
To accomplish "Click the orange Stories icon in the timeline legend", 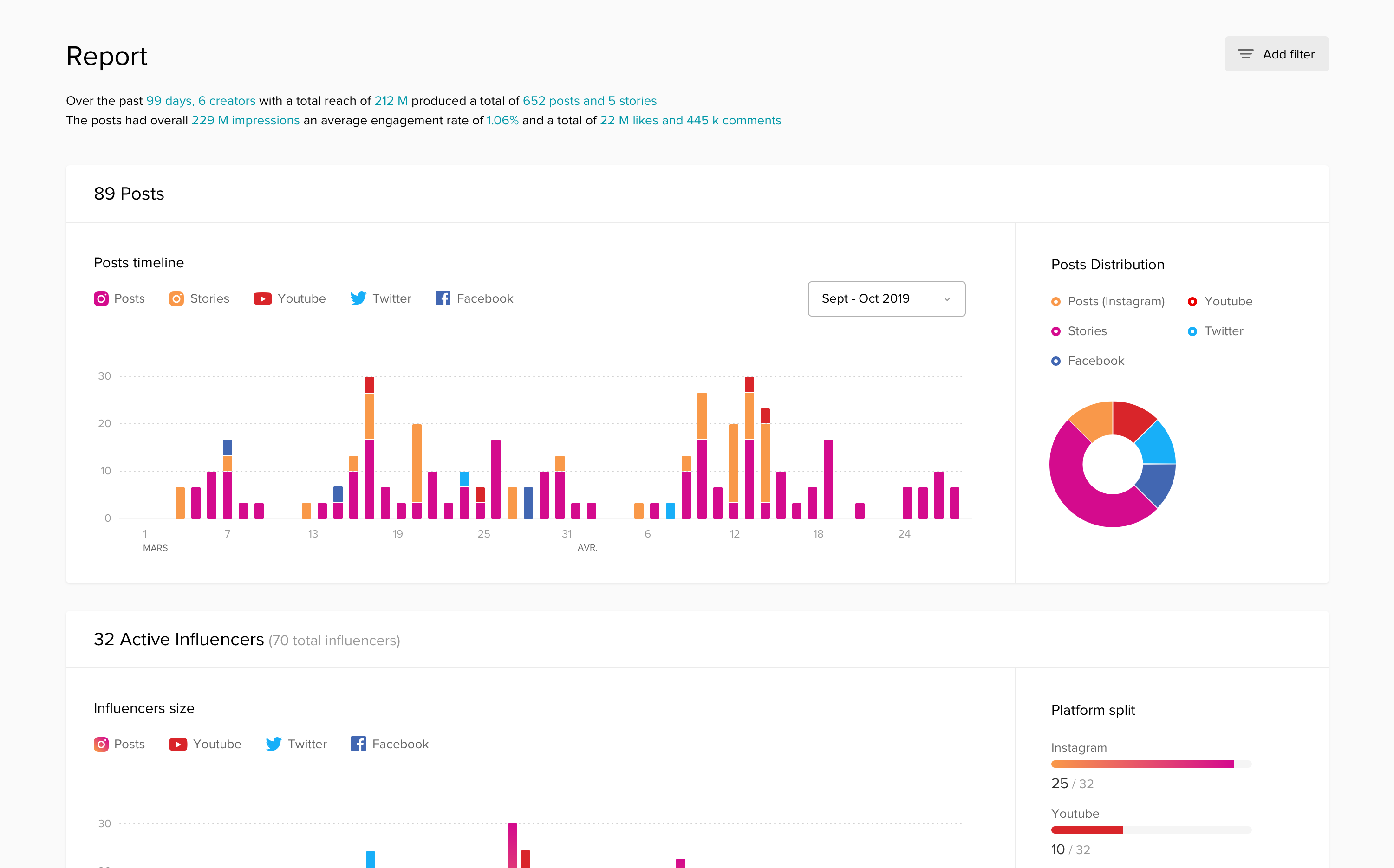I will pos(176,298).
